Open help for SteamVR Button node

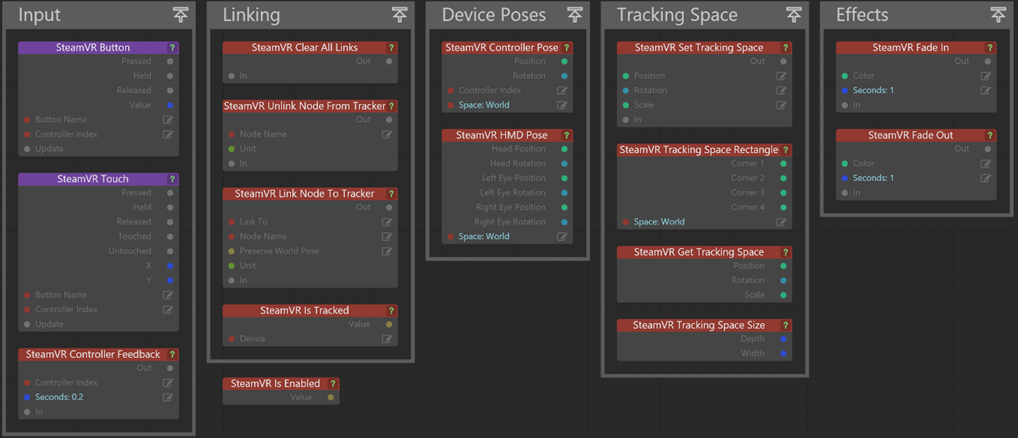[x=172, y=48]
